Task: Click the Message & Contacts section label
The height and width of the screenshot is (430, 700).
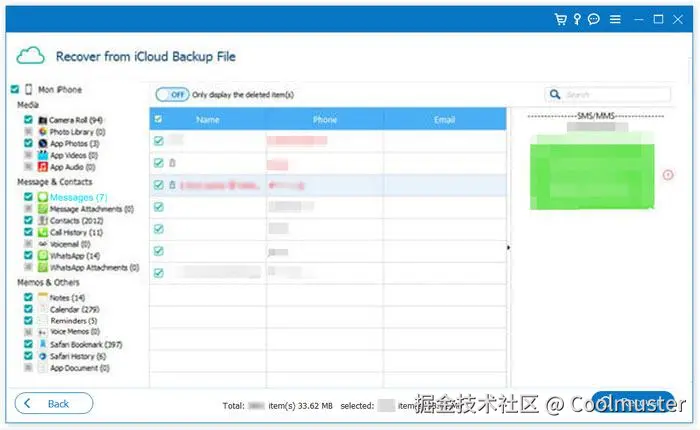Action: 54,182
